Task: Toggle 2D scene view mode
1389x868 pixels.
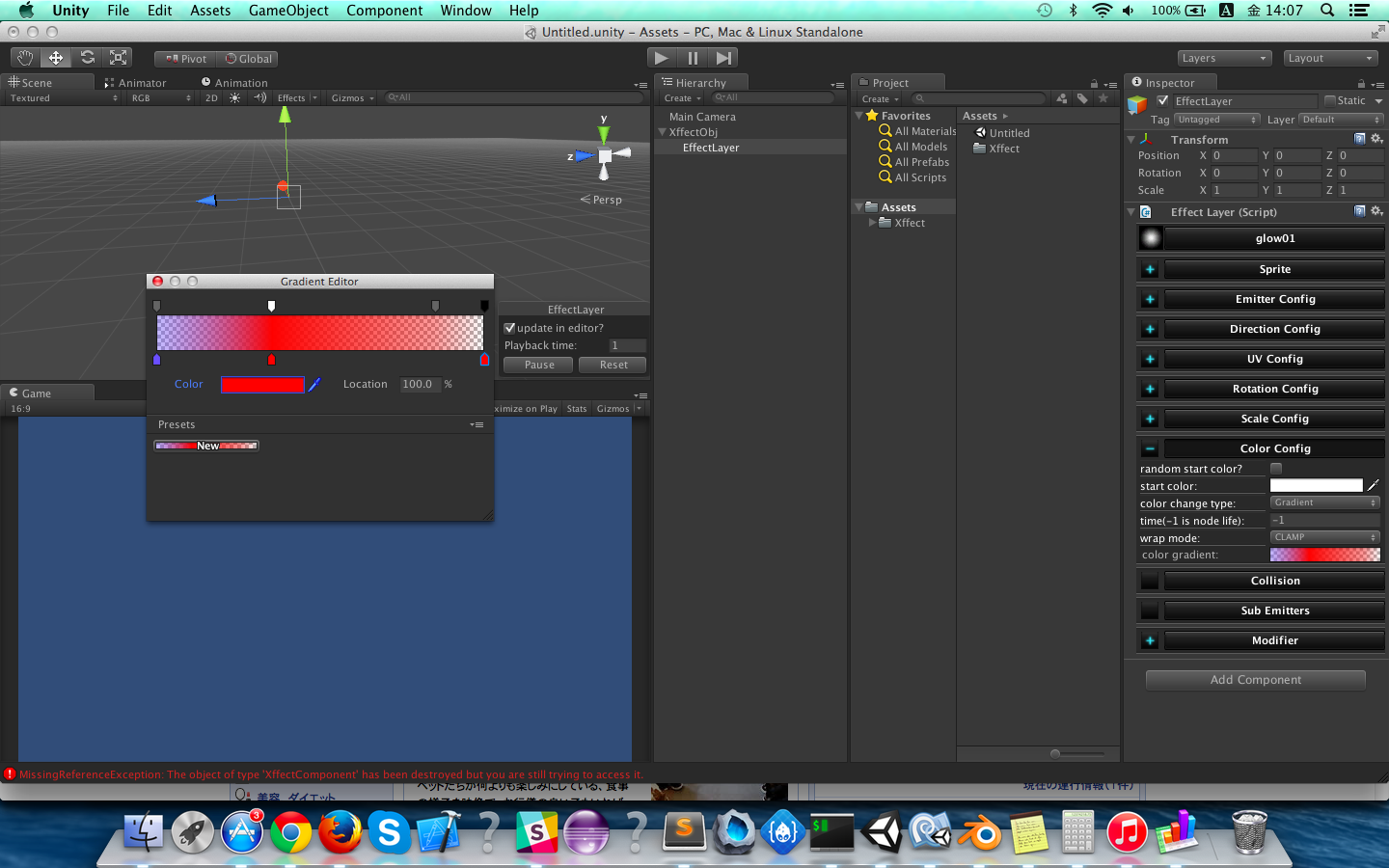Action: point(211,97)
